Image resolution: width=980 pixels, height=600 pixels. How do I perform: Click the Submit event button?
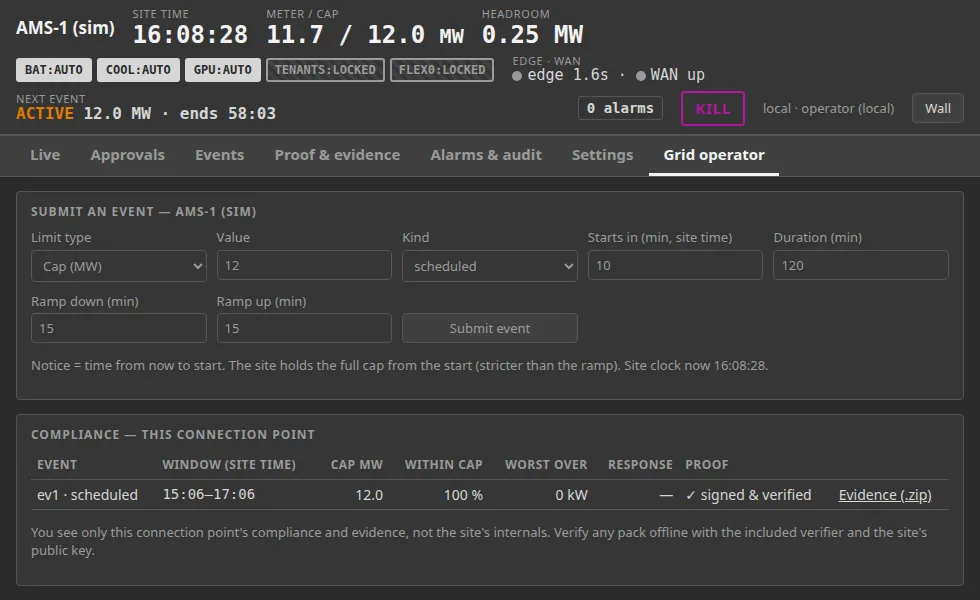490,328
